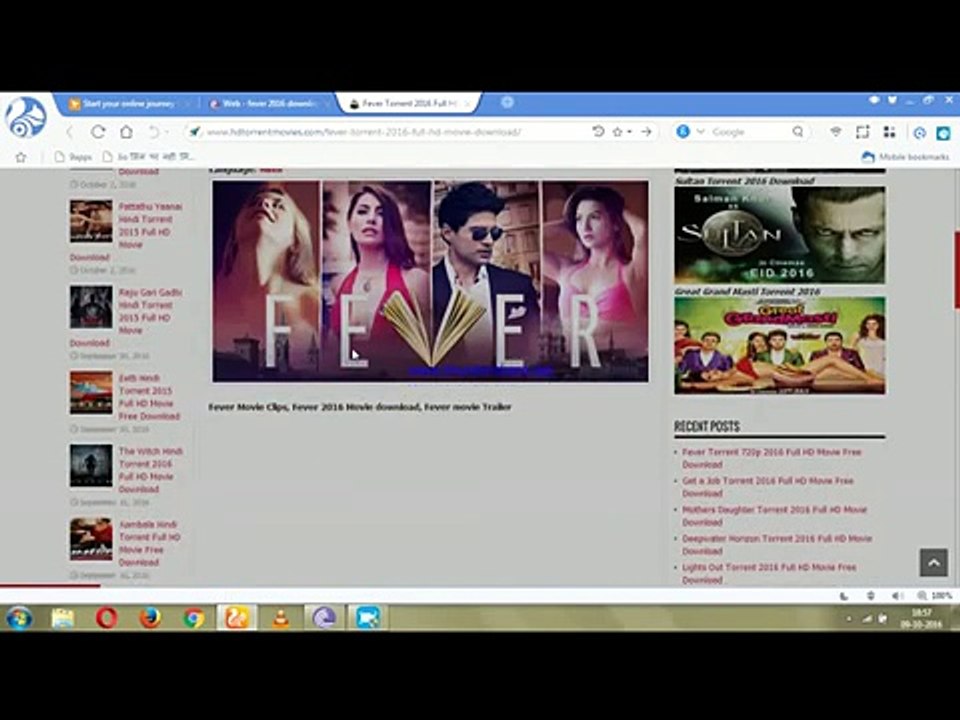Viewport: 960px width, 720px height.
Task: Close the 'Fever Torrent 2016' tab
Action: click(x=468, y=104)
